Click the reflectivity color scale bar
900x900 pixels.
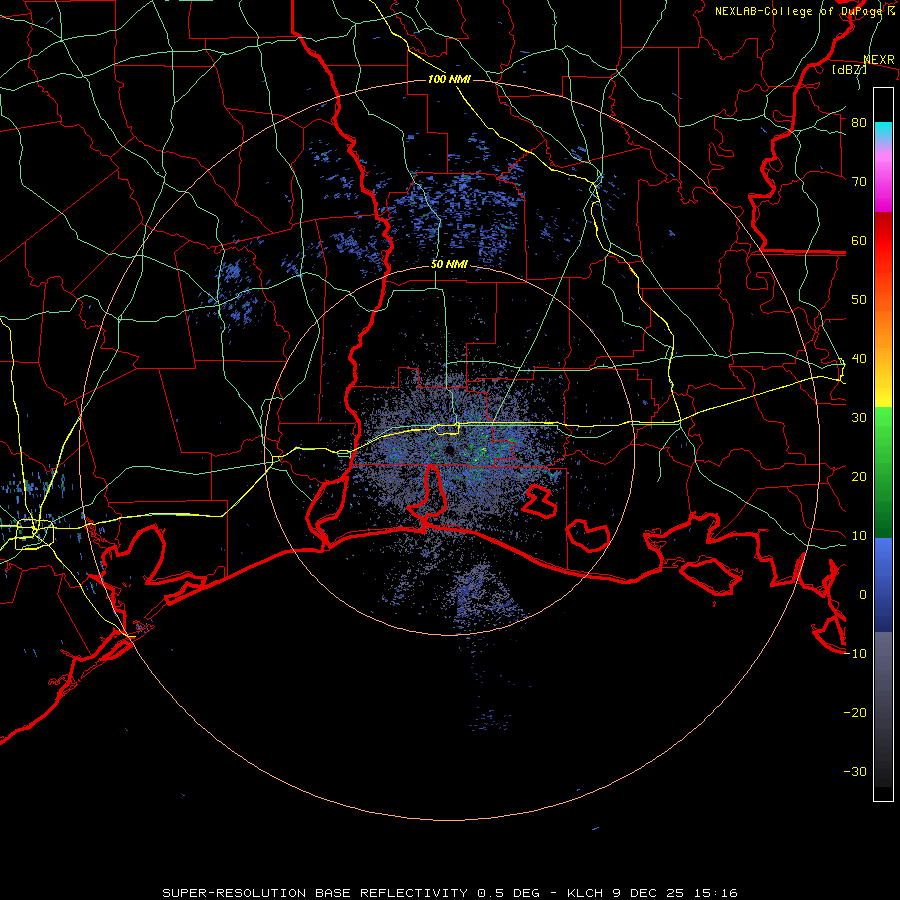(883, 444)
